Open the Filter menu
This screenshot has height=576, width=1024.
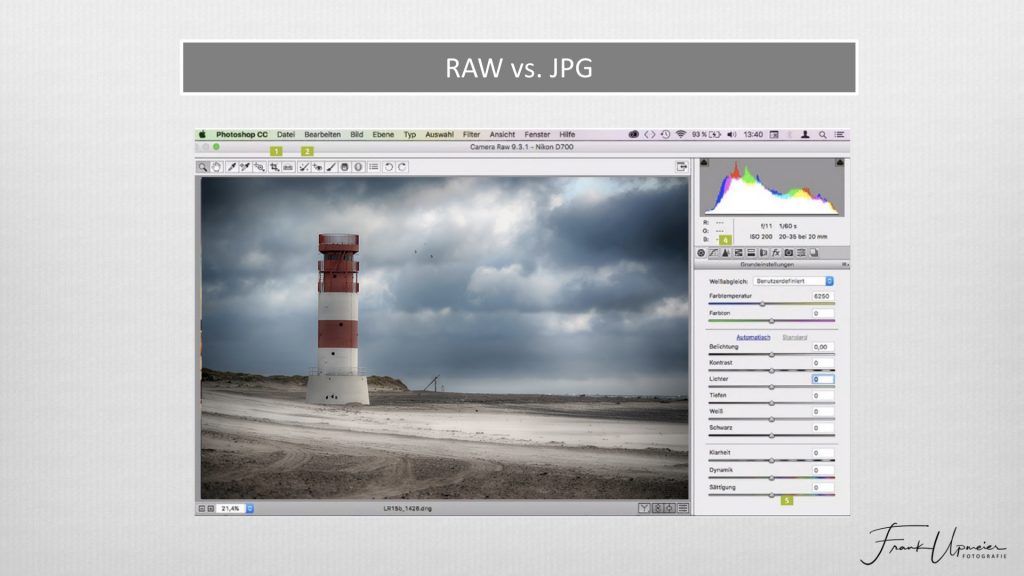click(472, 135)
